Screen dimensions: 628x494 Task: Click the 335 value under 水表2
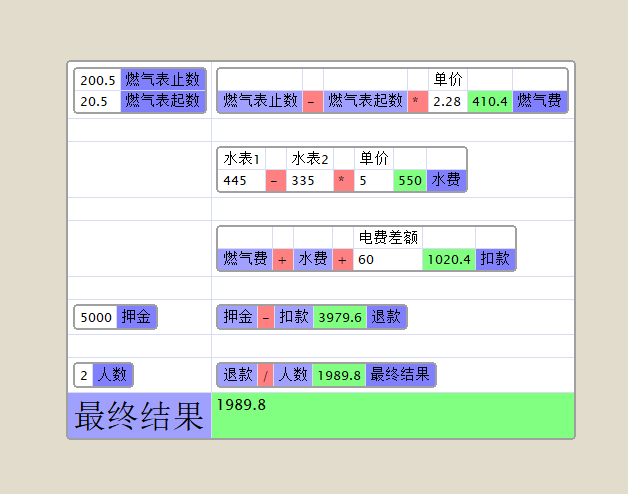coord(309,181)
